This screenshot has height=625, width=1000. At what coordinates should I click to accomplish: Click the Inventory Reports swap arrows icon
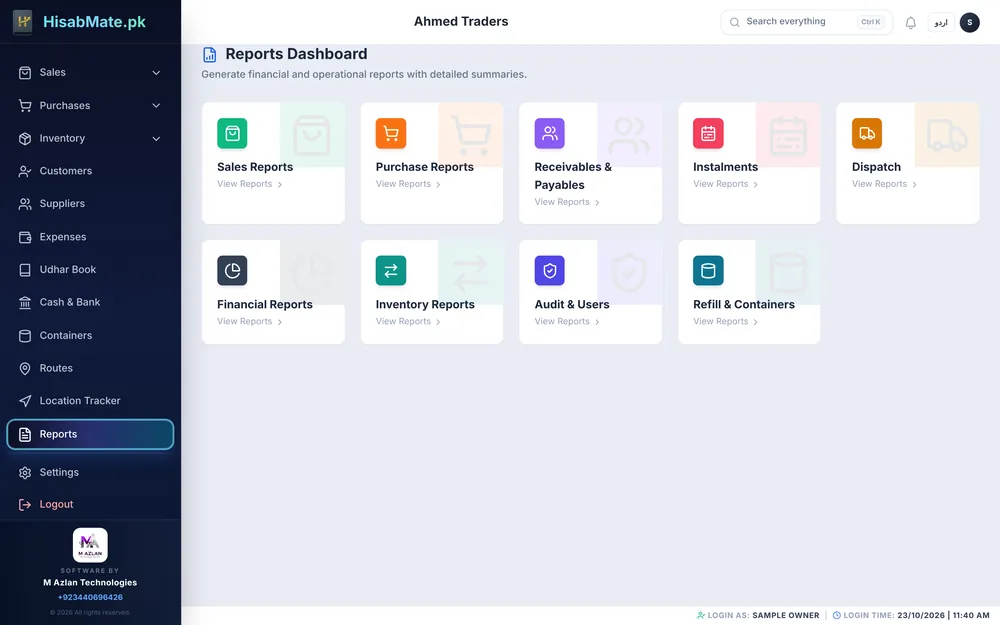click(391, 270)
